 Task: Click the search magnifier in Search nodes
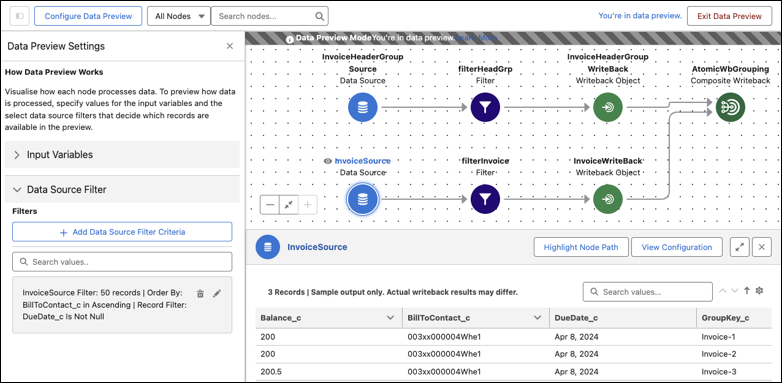(x=320, y=16)
